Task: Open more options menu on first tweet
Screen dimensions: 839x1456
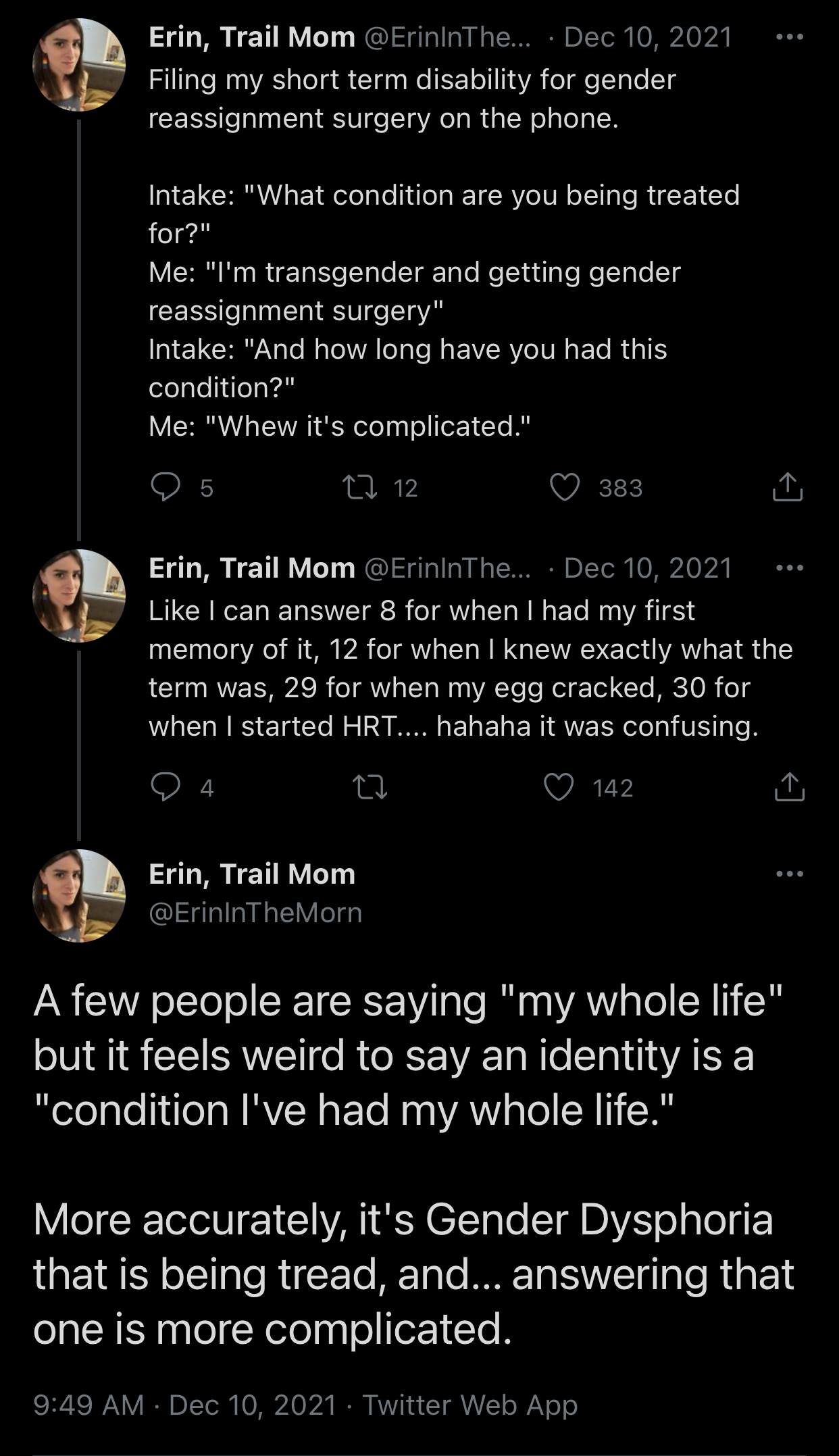Action: pyautogui.click(x=789, y=37)
